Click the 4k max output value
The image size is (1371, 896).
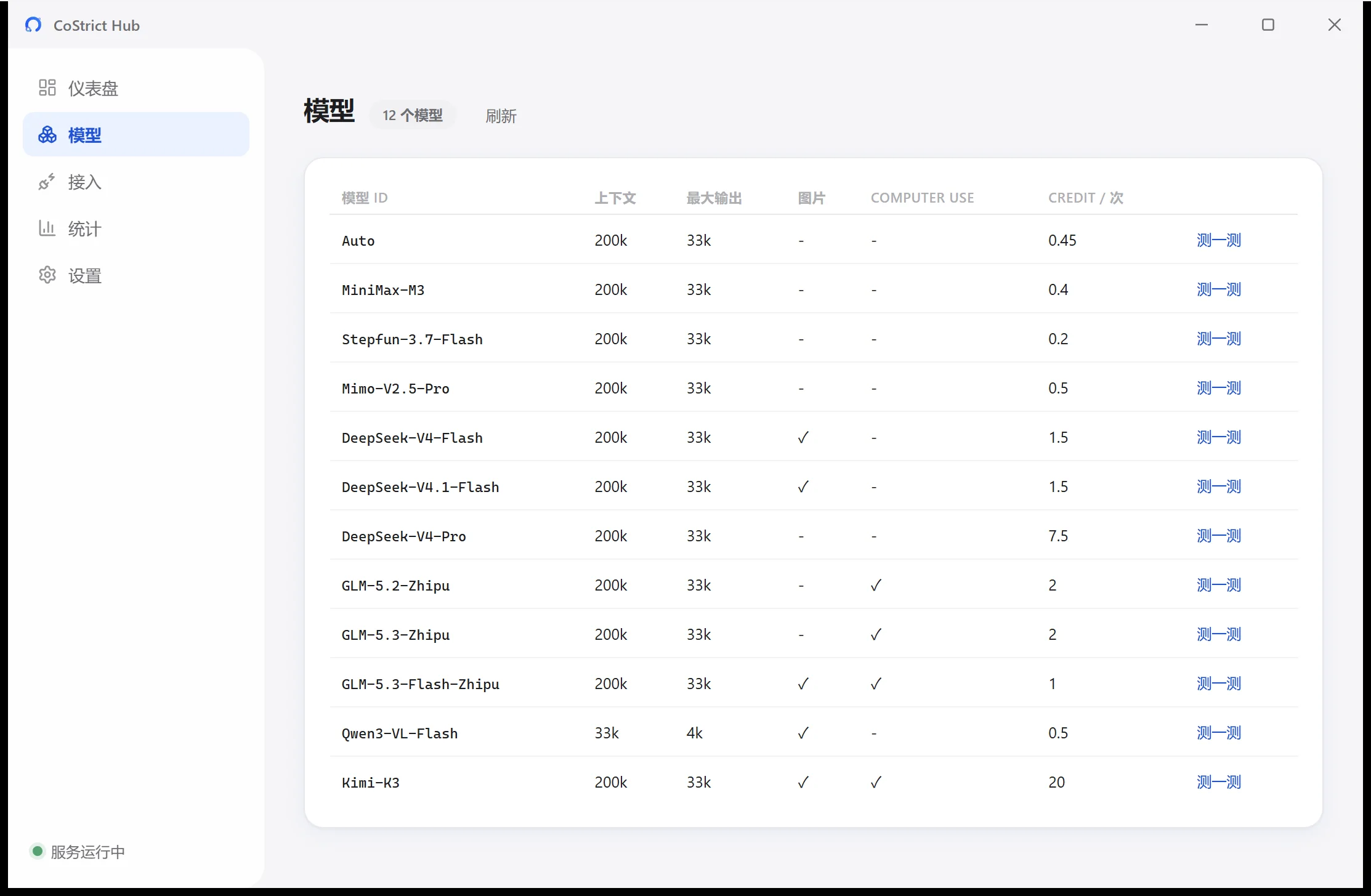tap(695, 733)
